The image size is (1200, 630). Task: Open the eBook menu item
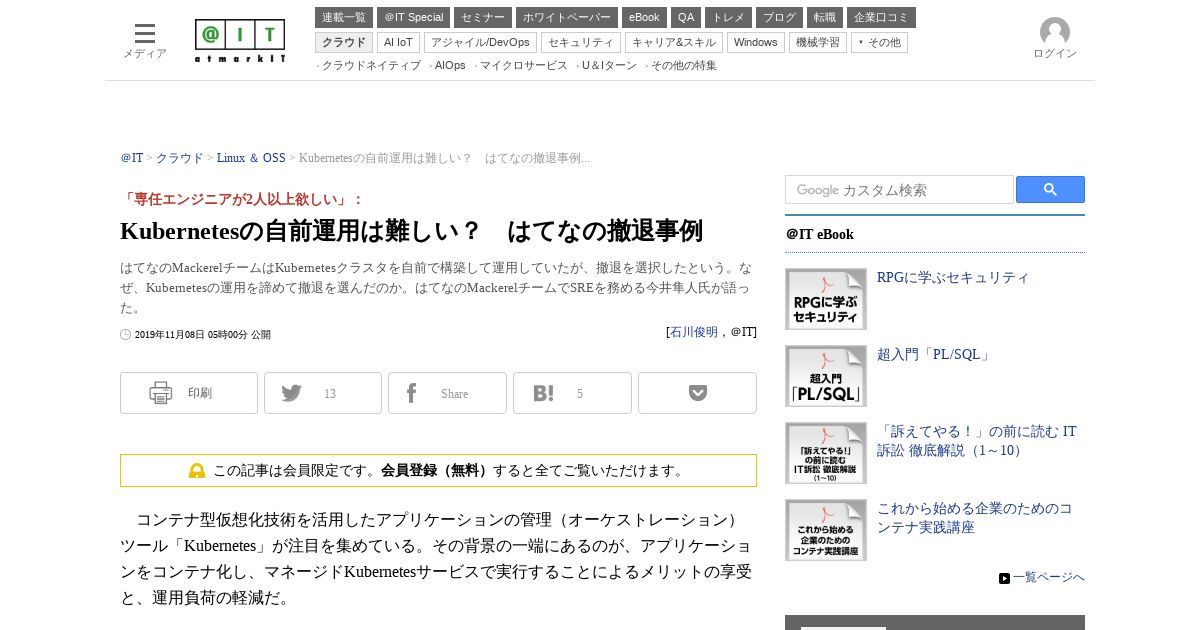pyautogui.click(x=644, y=18)
